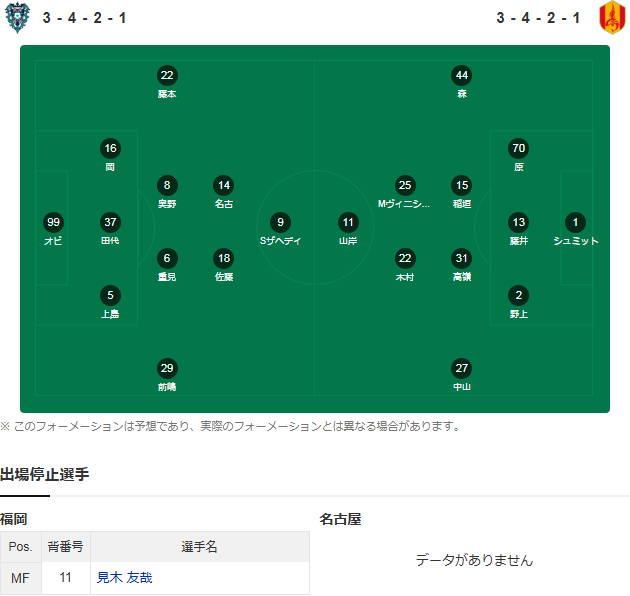
Task: Click the Nagoya Grampus team crest
Action: [612, 17]
